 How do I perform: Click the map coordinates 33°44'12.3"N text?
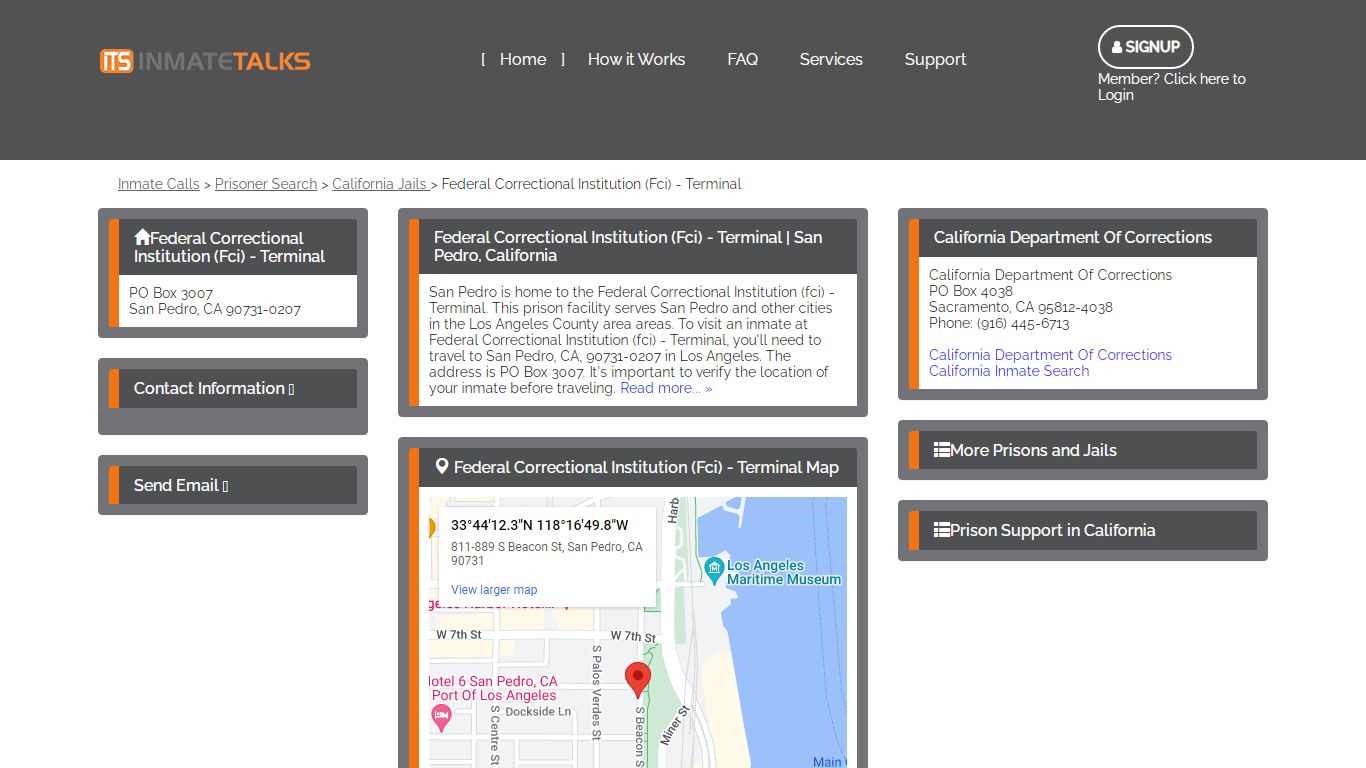tap(540, 525)
